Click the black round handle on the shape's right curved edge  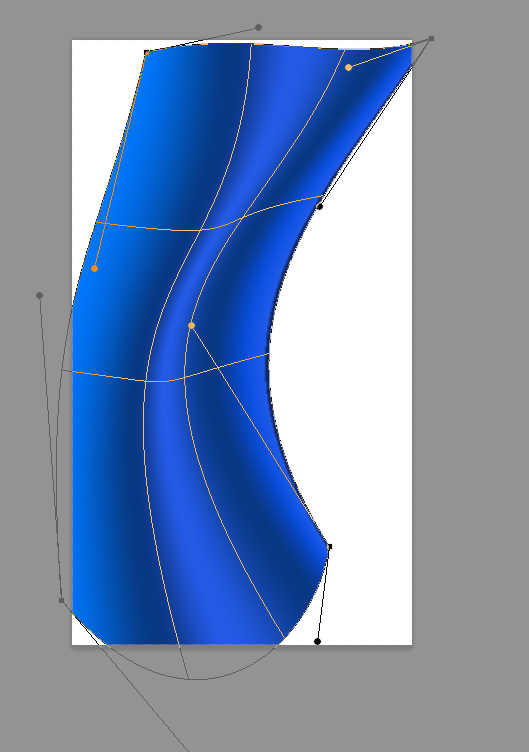(320, 206)
